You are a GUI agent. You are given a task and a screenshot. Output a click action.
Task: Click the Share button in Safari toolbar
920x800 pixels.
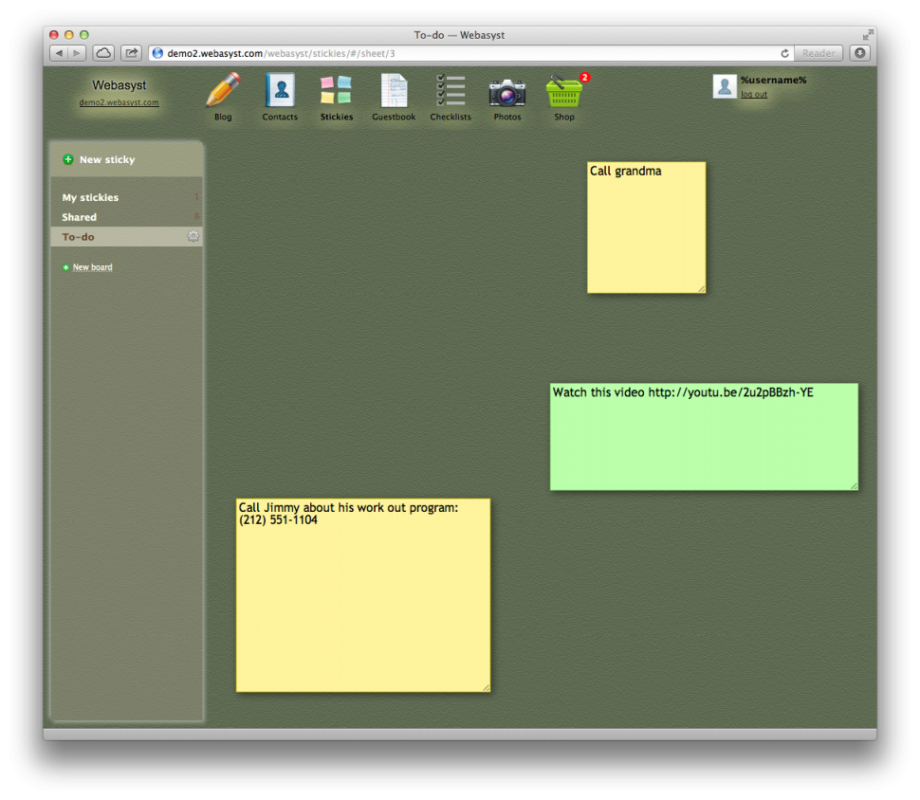(x=131, y=53)
